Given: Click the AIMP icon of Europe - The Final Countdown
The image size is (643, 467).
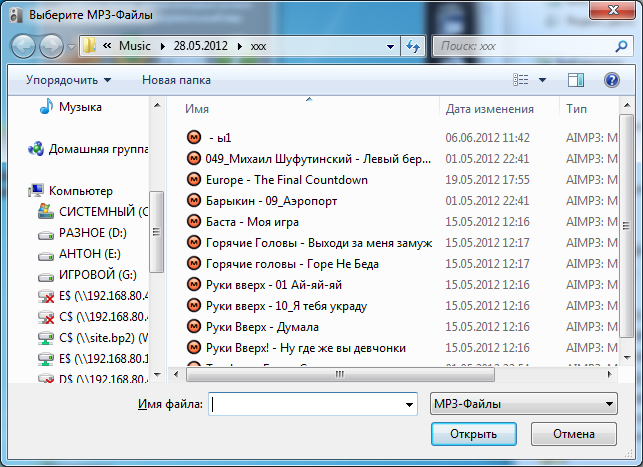Looking at the screenshot, I should pos(194,179).
